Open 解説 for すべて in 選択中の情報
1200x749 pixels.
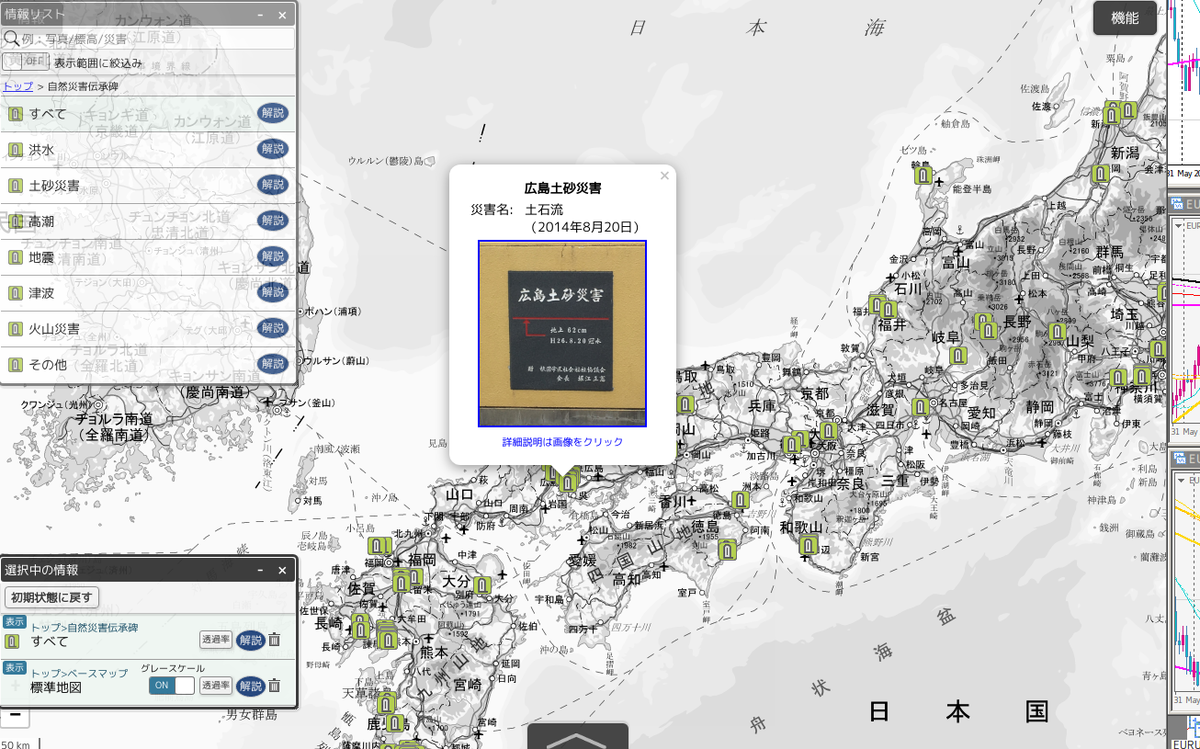point(250,640)
